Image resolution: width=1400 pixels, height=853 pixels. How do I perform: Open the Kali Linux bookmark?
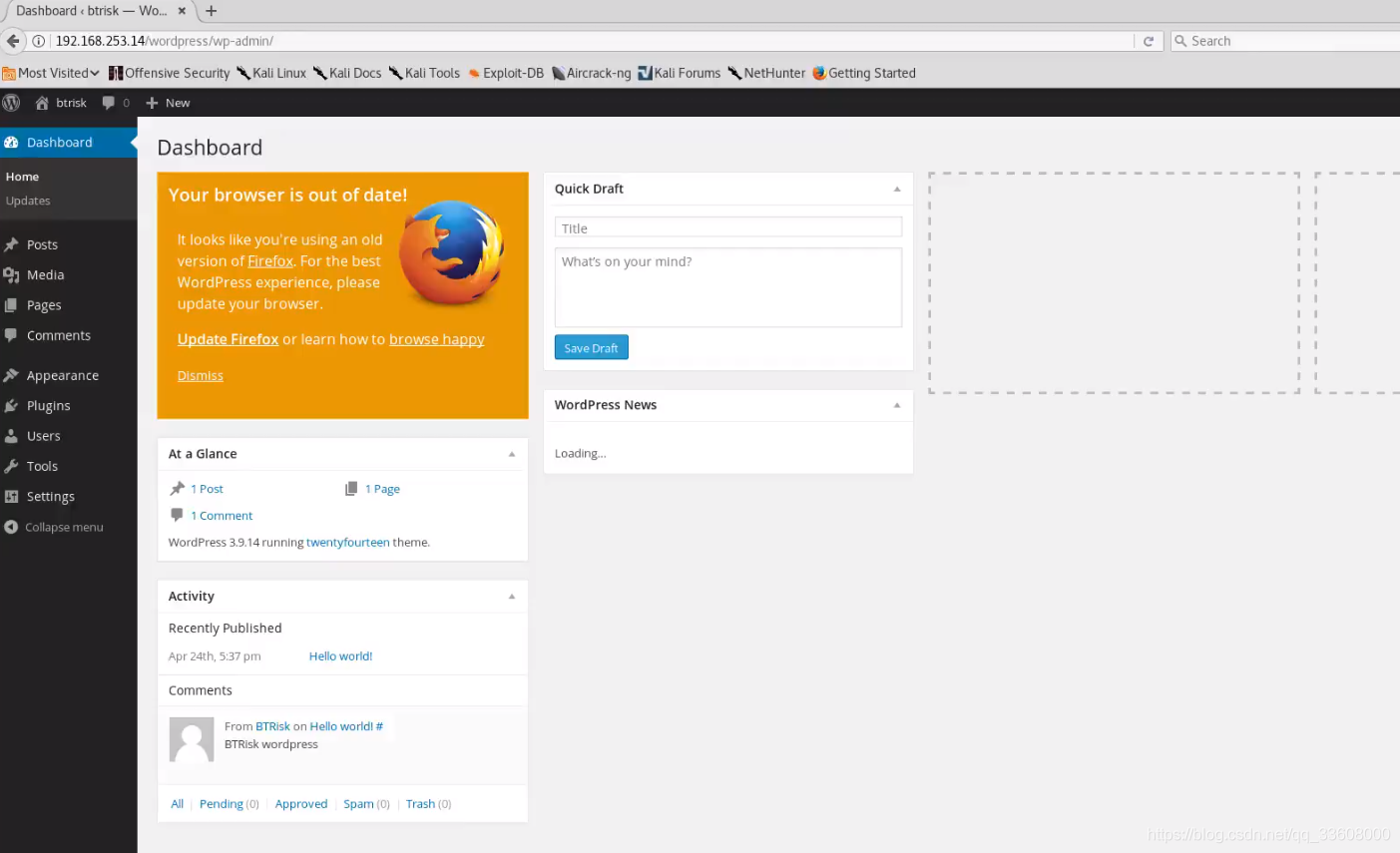point(271,73)
